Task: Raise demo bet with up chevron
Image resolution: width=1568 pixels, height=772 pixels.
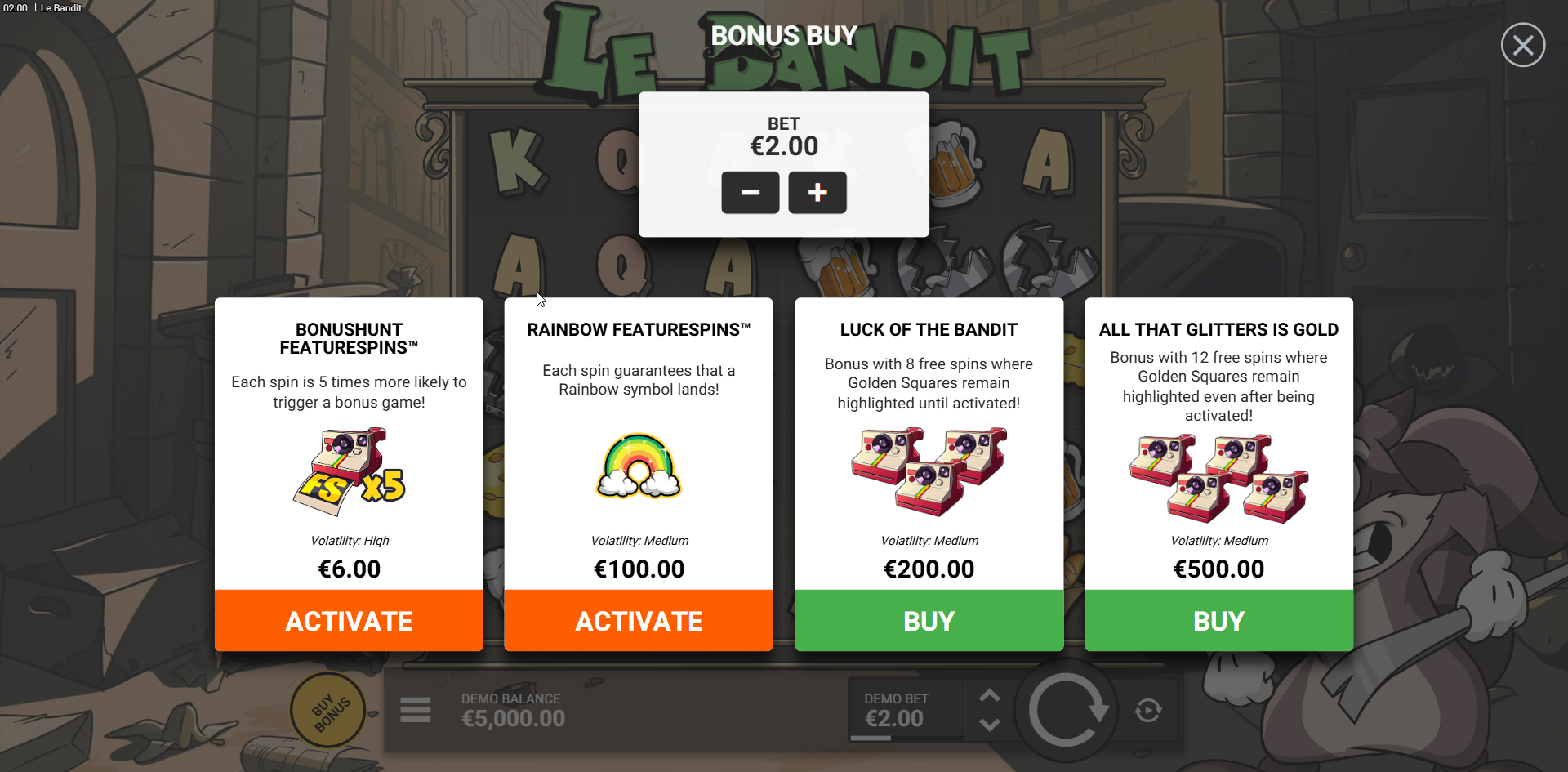Action: coord(989,695)
